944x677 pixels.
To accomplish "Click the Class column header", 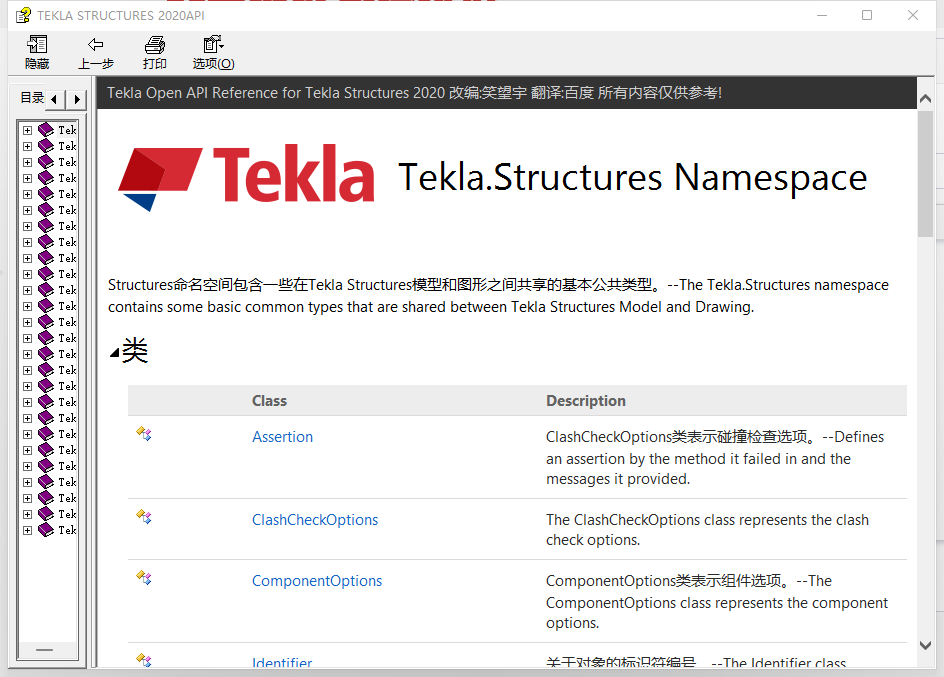I will 269,401.
